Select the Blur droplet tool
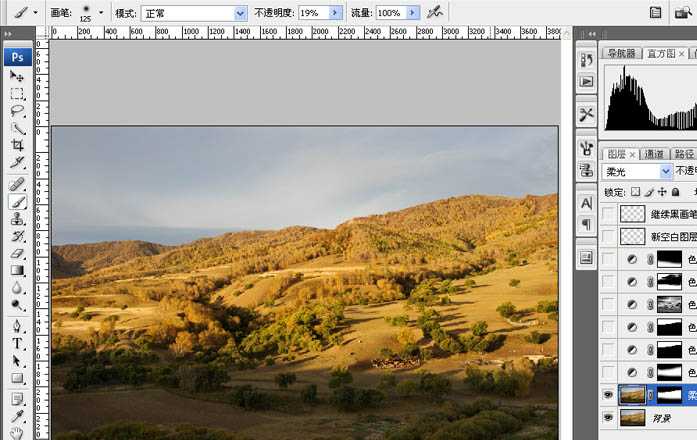697x440 pixels. click(x=17, y=288)
